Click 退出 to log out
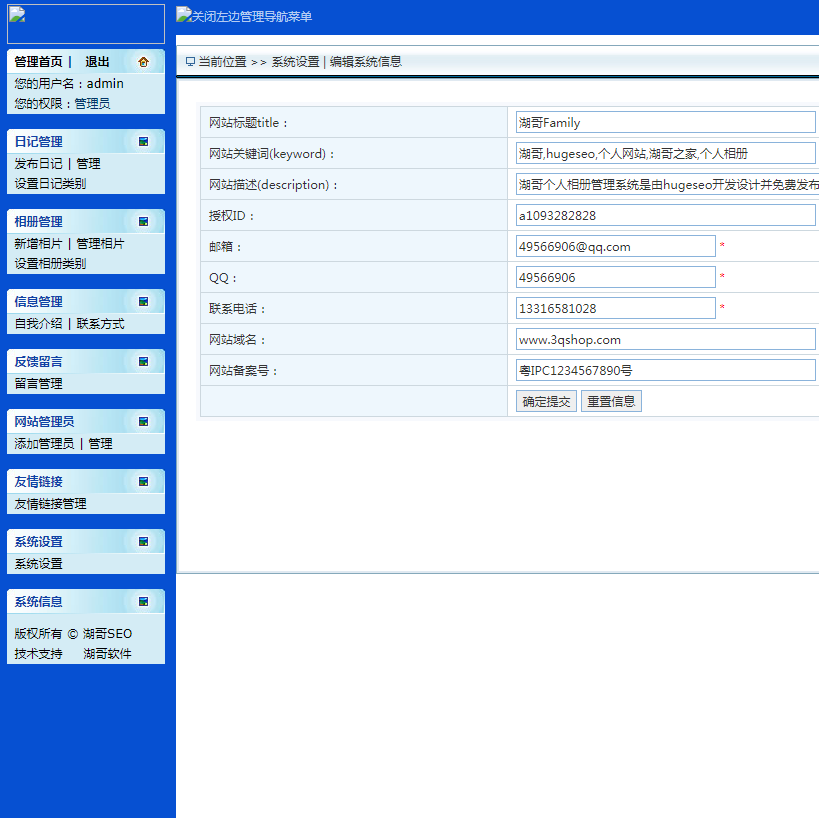 [97, 62]
